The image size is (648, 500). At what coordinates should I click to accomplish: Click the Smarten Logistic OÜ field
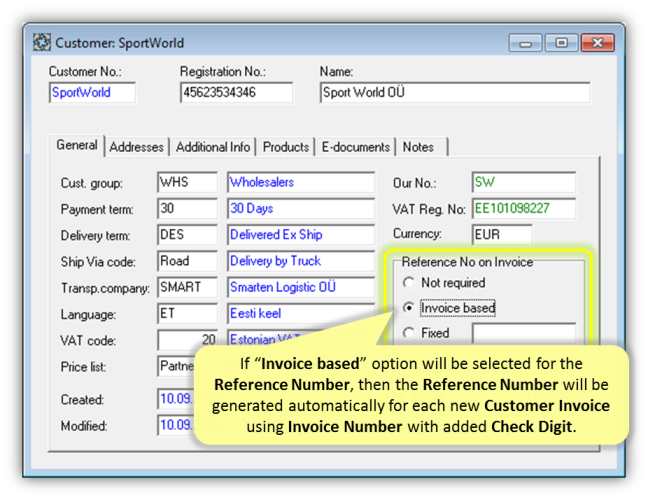click(x=301, y=287)
